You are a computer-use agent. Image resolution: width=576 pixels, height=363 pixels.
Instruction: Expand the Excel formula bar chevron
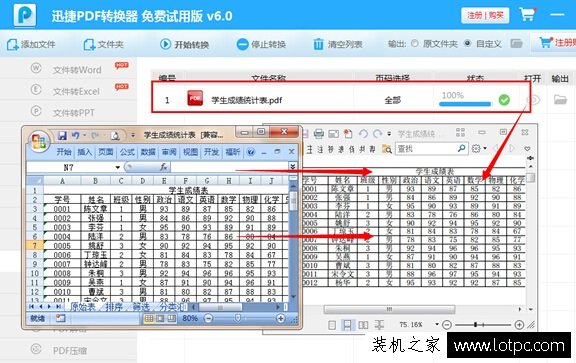(x=292, y=167)
